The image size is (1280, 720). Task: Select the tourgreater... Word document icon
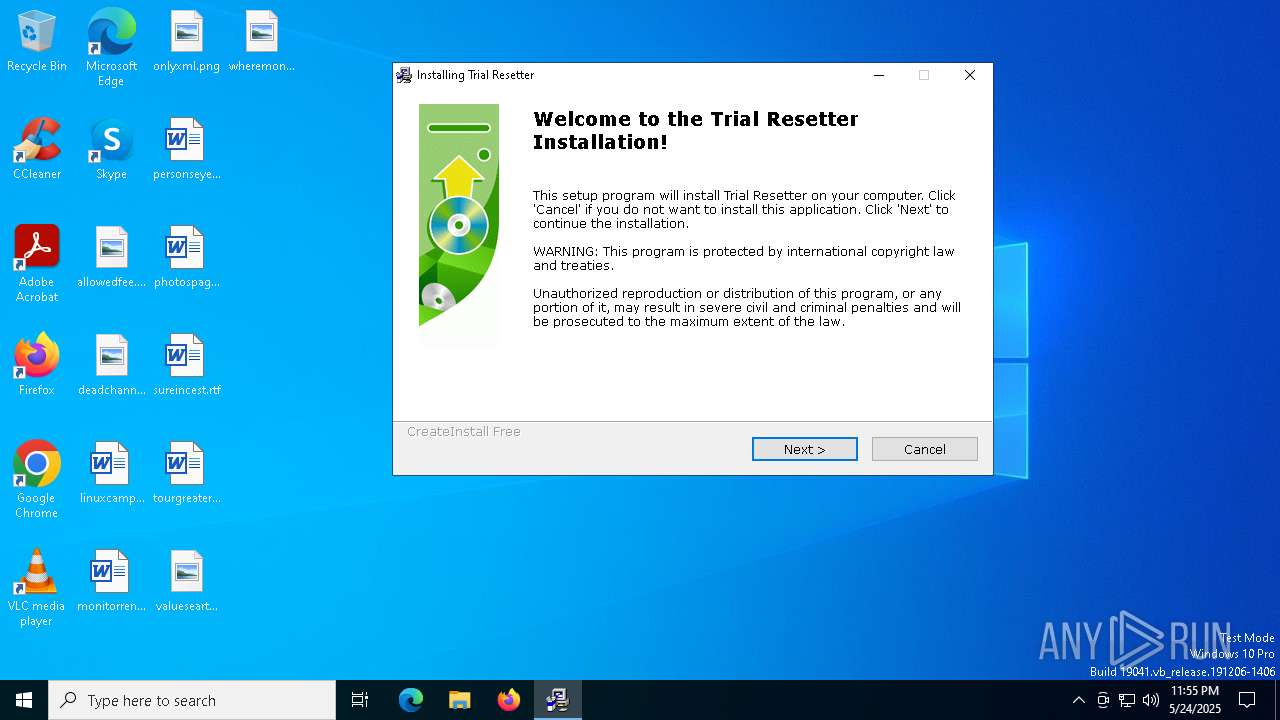[186, 474]
